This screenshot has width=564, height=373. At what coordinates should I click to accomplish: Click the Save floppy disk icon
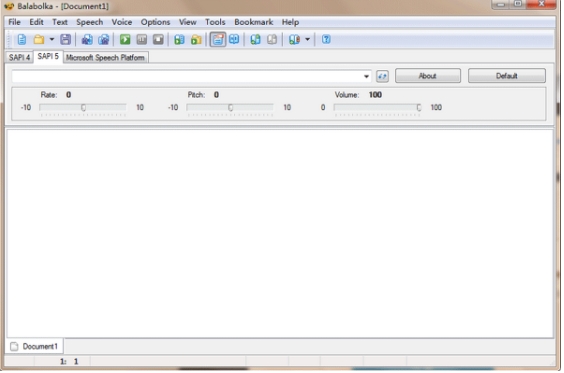65,40
